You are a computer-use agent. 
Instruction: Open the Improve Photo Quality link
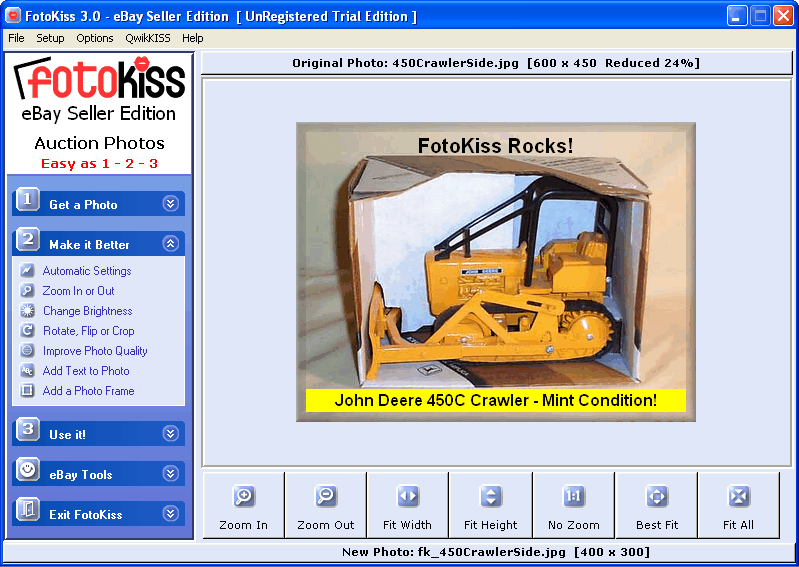click(95, 350)
